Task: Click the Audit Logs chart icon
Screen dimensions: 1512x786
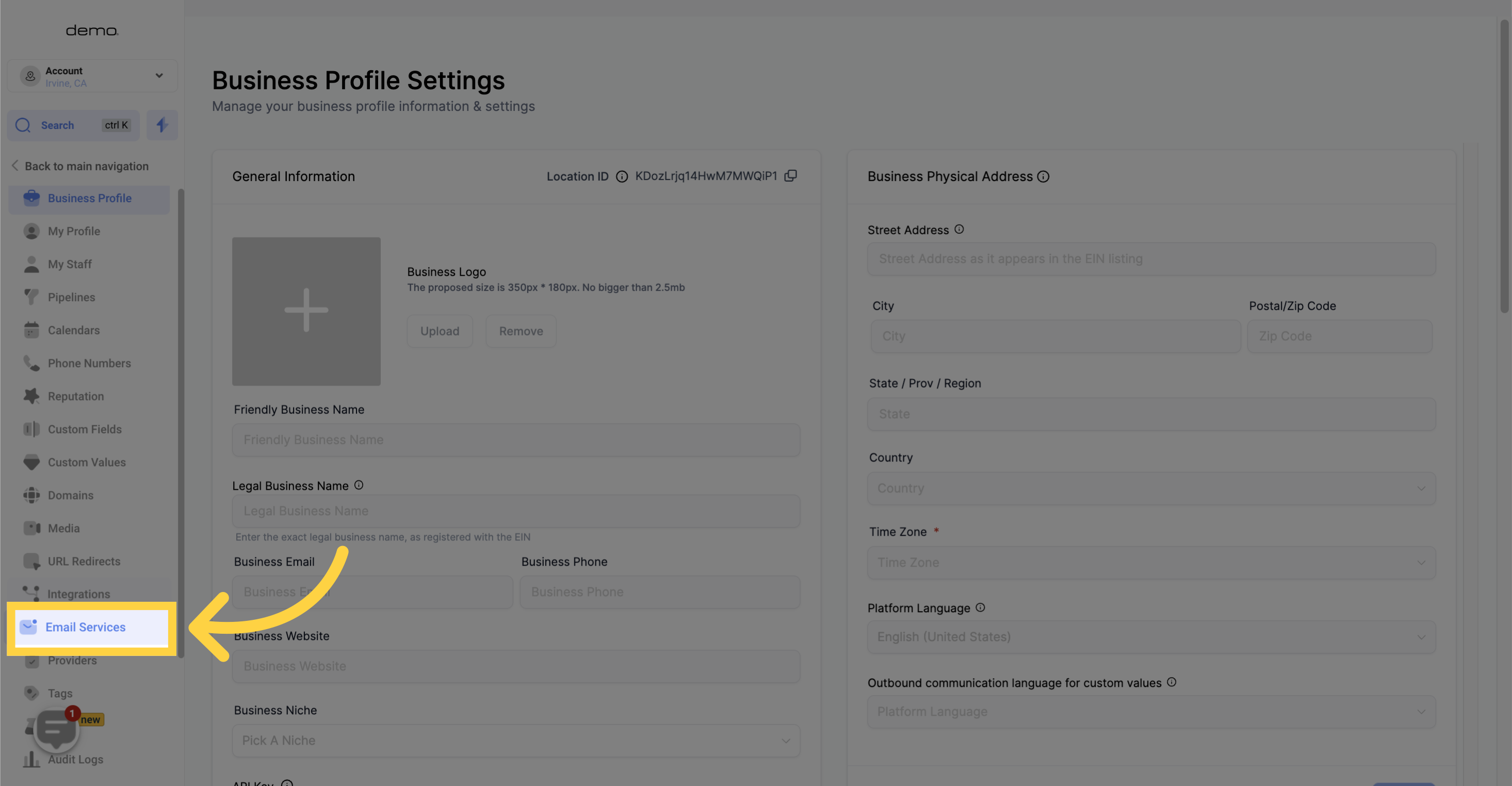Action: click(31, 759)
